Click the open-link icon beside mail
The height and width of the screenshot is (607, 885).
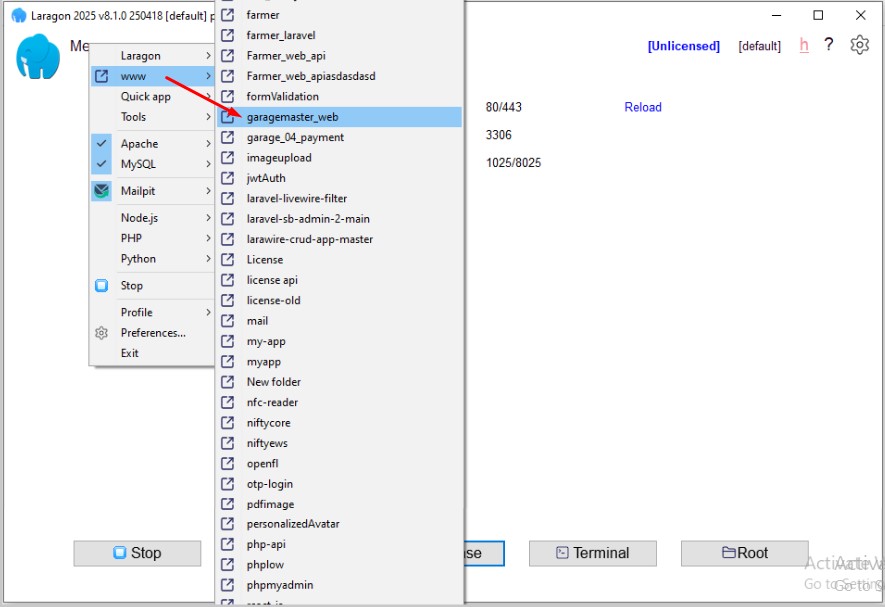(x=227, y=321)
